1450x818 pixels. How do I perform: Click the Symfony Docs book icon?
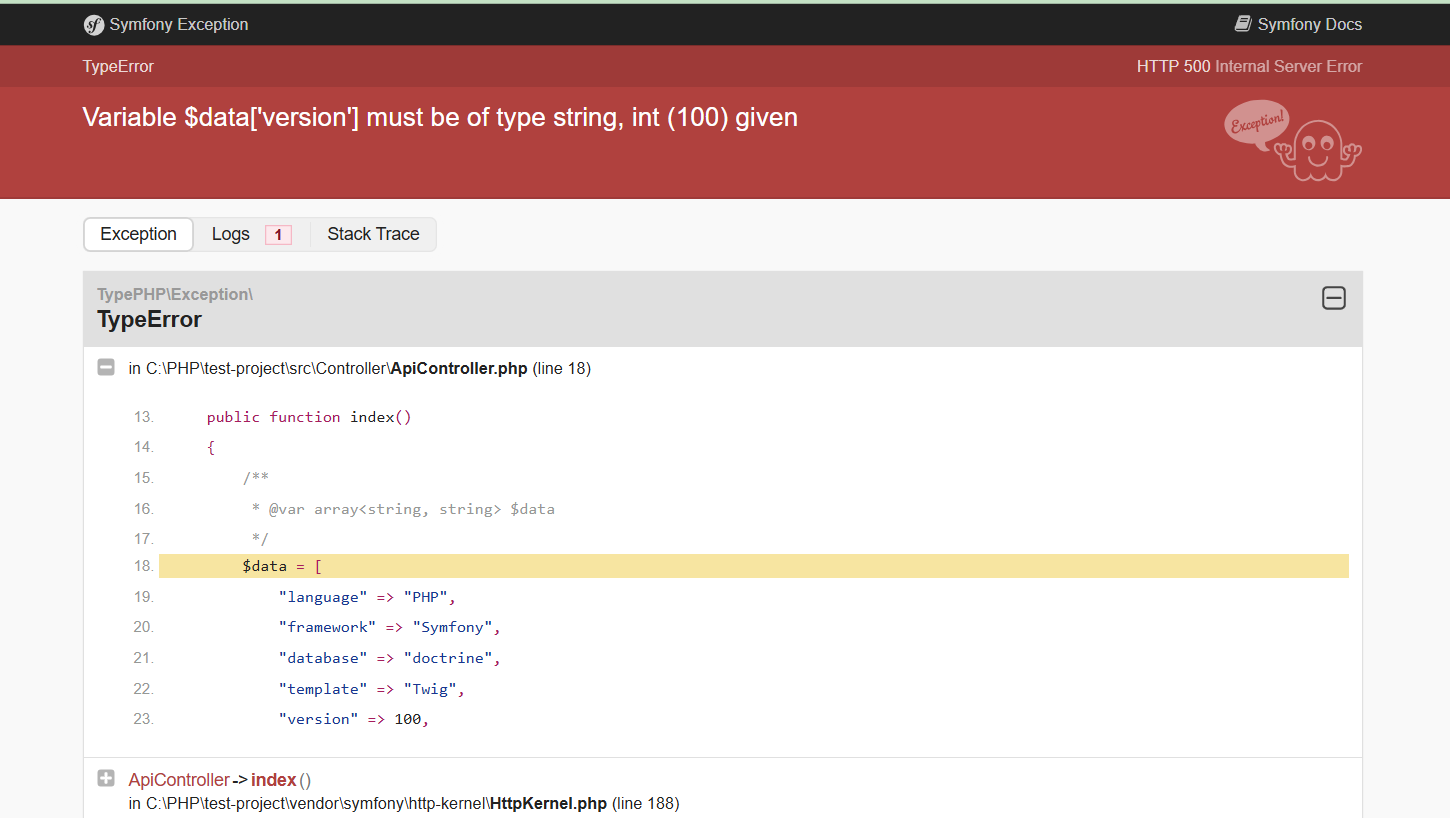1243,24
